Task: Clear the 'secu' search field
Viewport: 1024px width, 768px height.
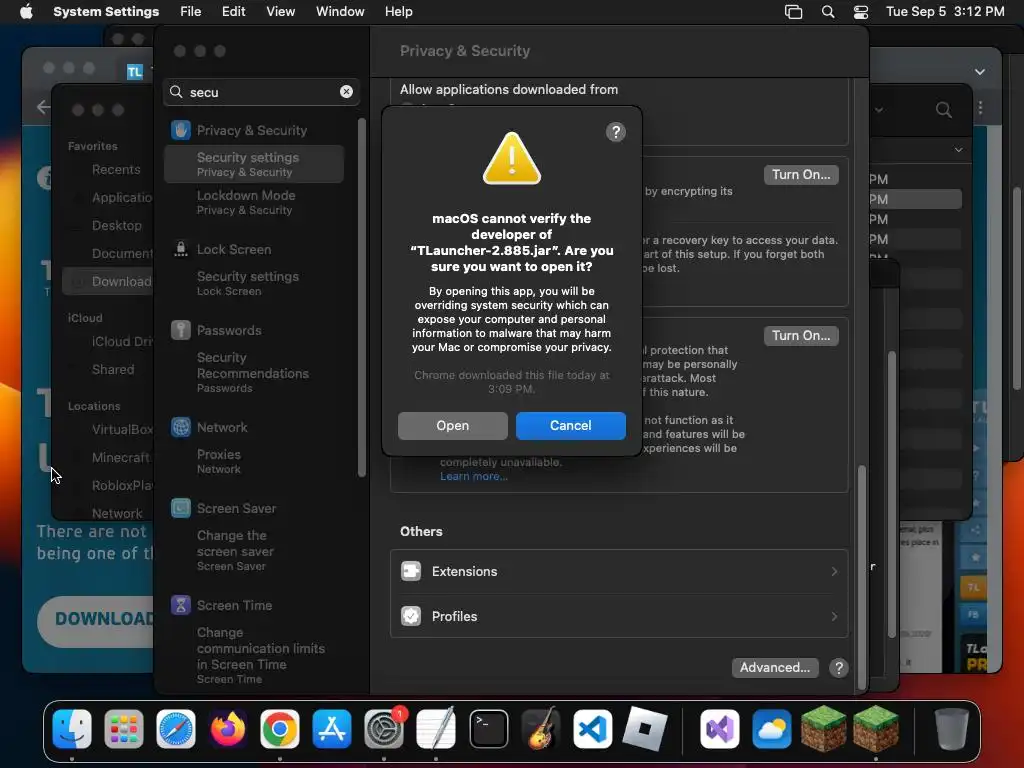Action: pyautogui.click(x=346, y=92)
